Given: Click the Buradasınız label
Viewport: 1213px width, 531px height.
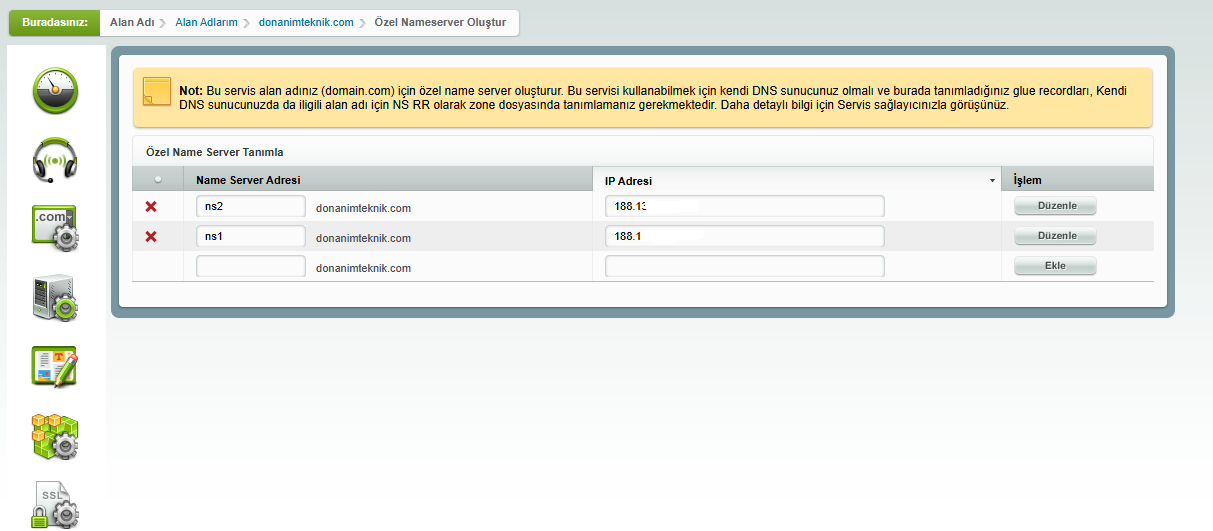Looking at the screenshot, I should (54, 22).
